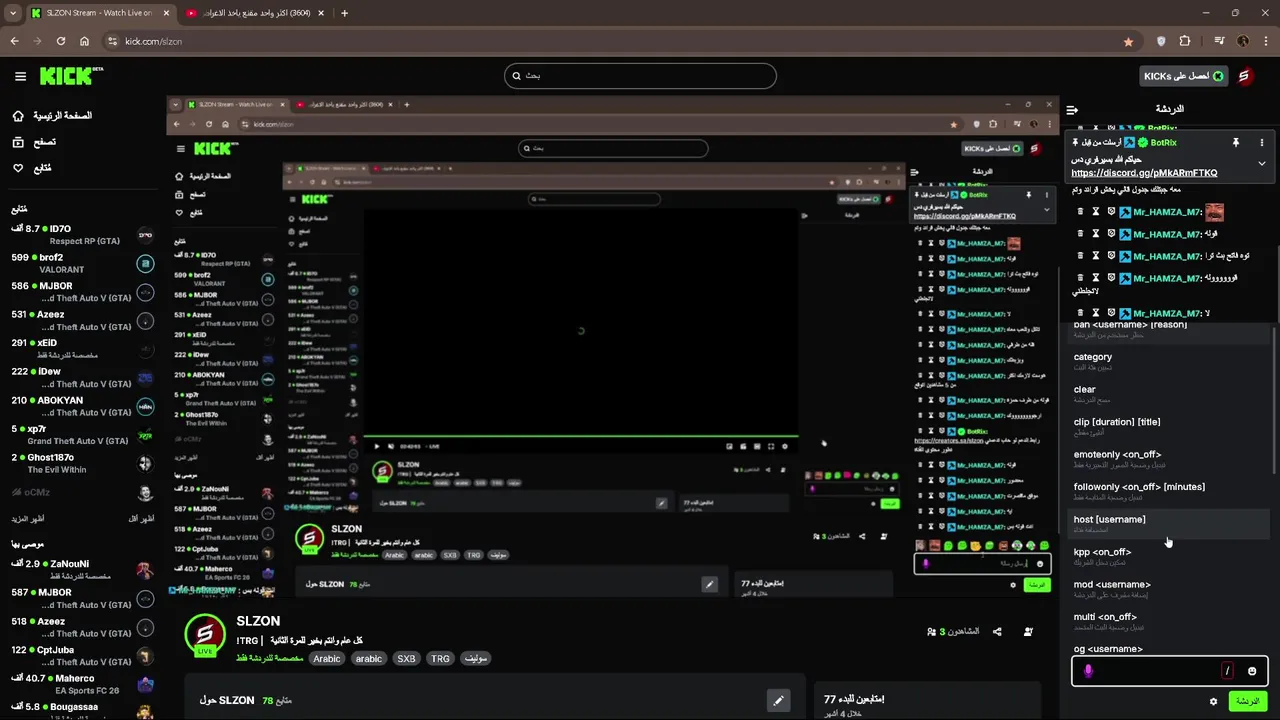1280x720 pixels.
Task: Click shield ban icon on emote image message
Action: point(1111,212)
